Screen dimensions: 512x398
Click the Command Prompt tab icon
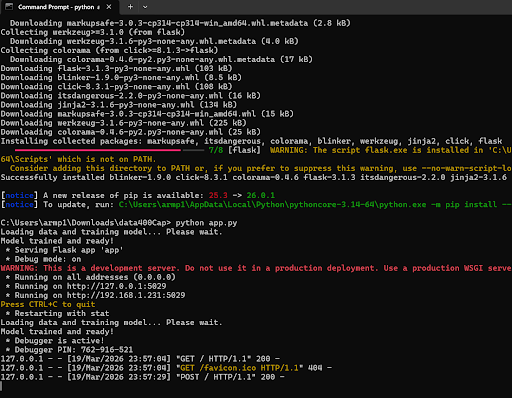pos(9,7)
